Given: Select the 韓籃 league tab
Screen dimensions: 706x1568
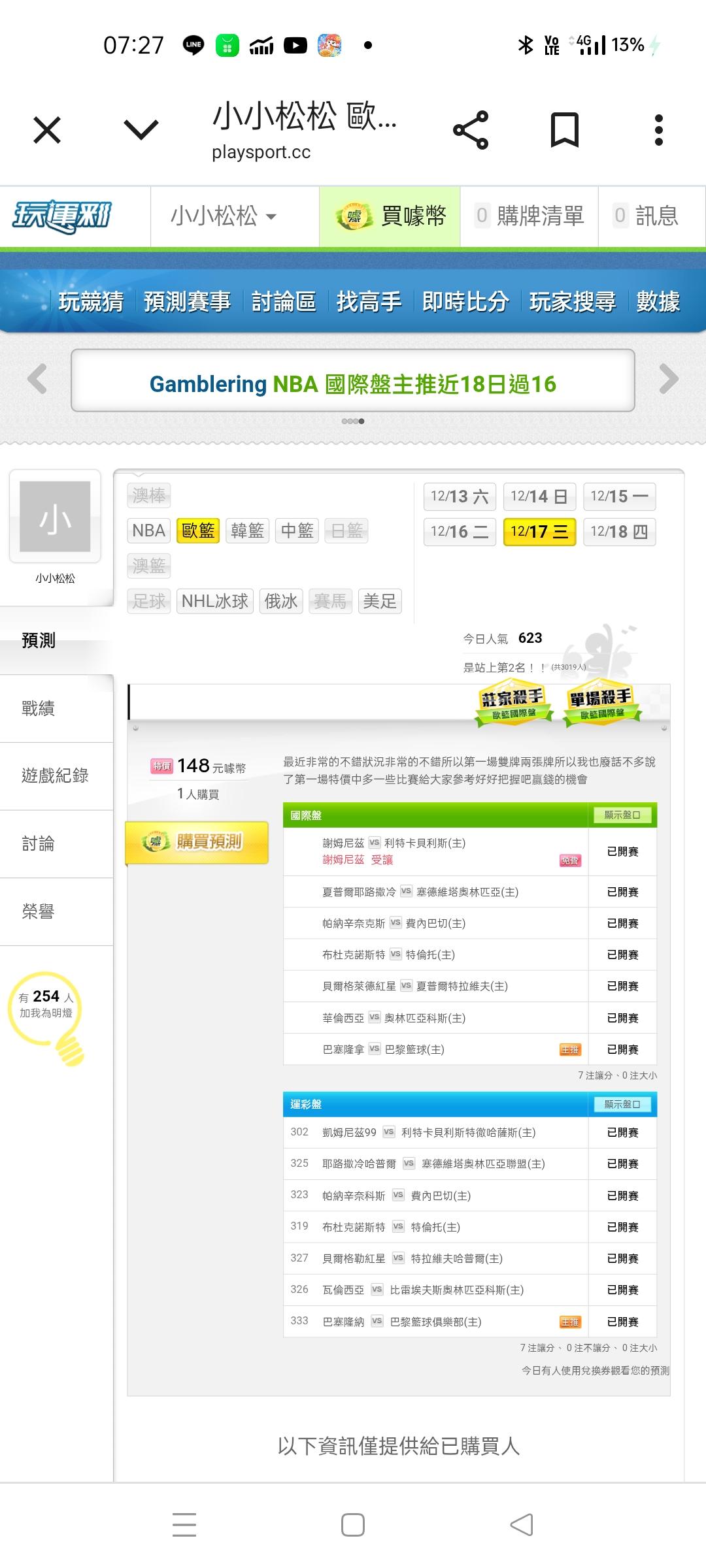Looking at the screenshot, I should (x=248, y=531).
